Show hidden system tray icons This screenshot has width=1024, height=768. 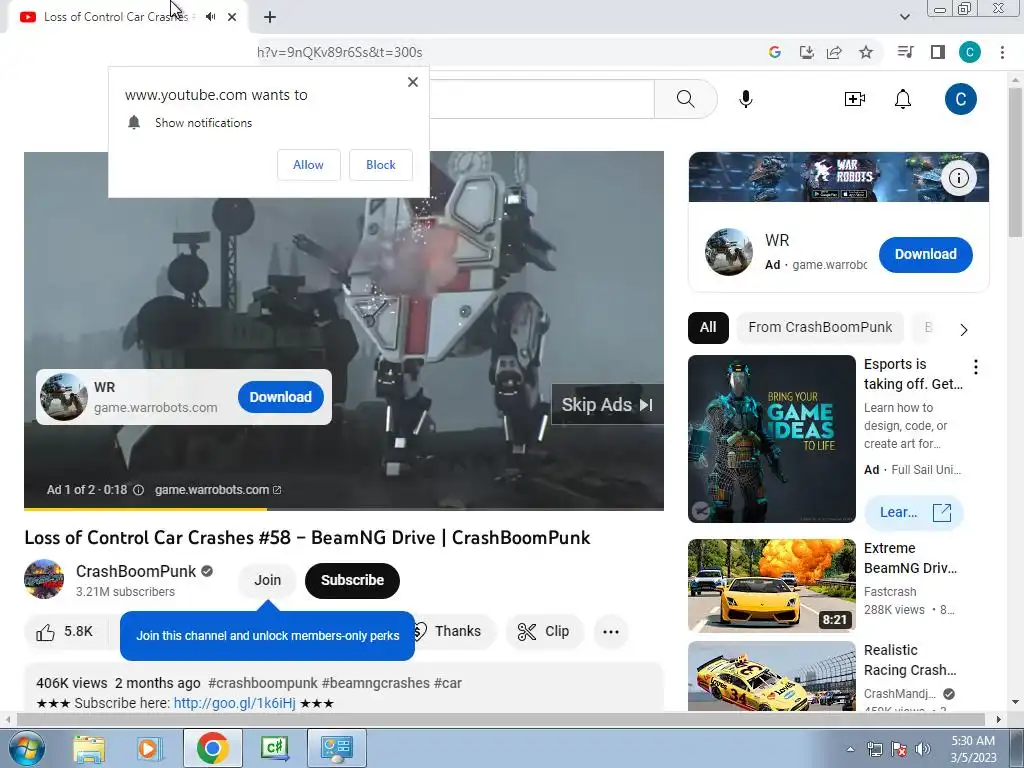pos(850,749)
